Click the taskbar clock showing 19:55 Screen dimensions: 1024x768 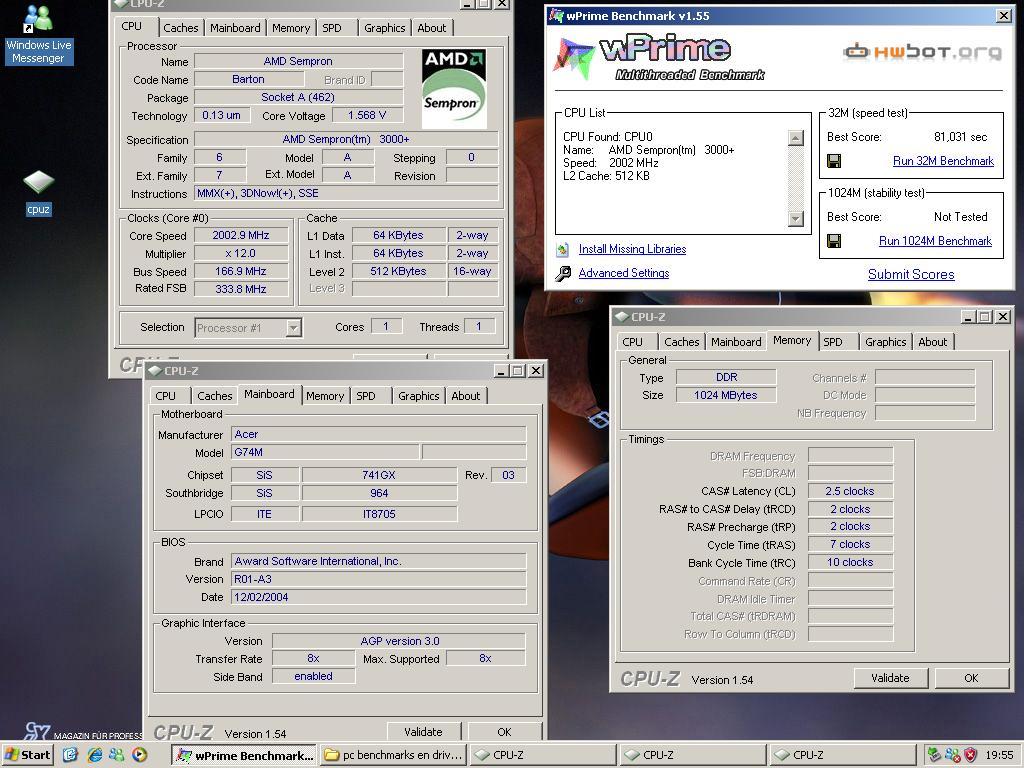[x=999, y=755]
